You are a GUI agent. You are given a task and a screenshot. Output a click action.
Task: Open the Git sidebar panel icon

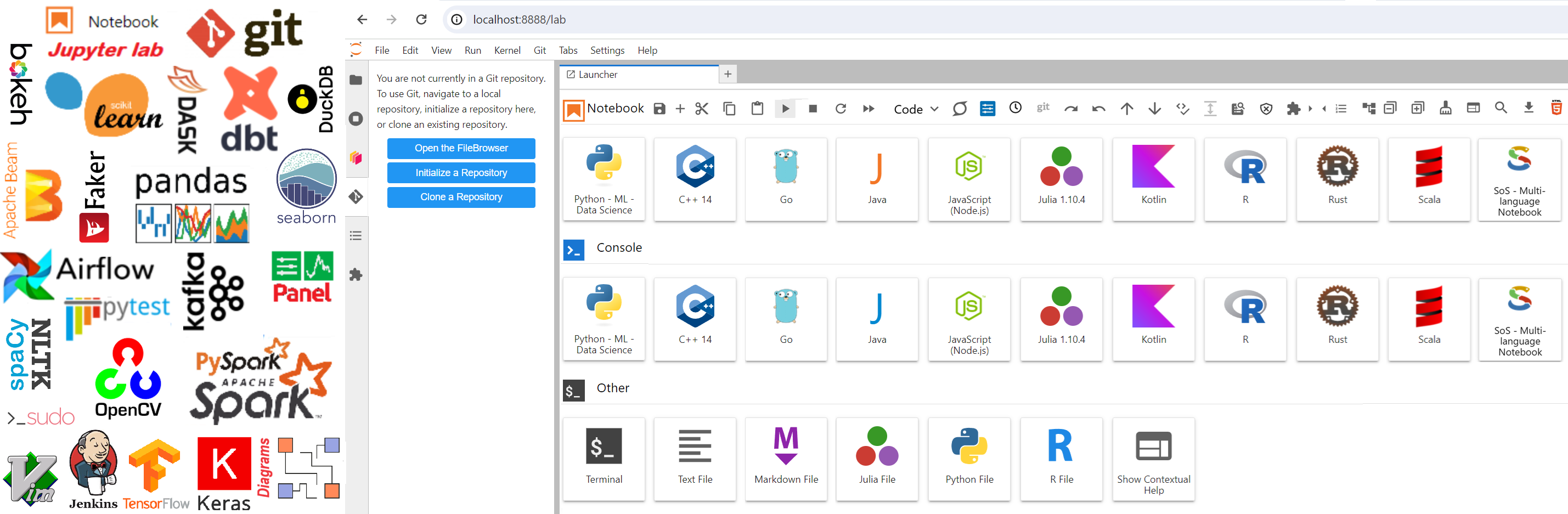pyautogui.click(x=356, y=196)
